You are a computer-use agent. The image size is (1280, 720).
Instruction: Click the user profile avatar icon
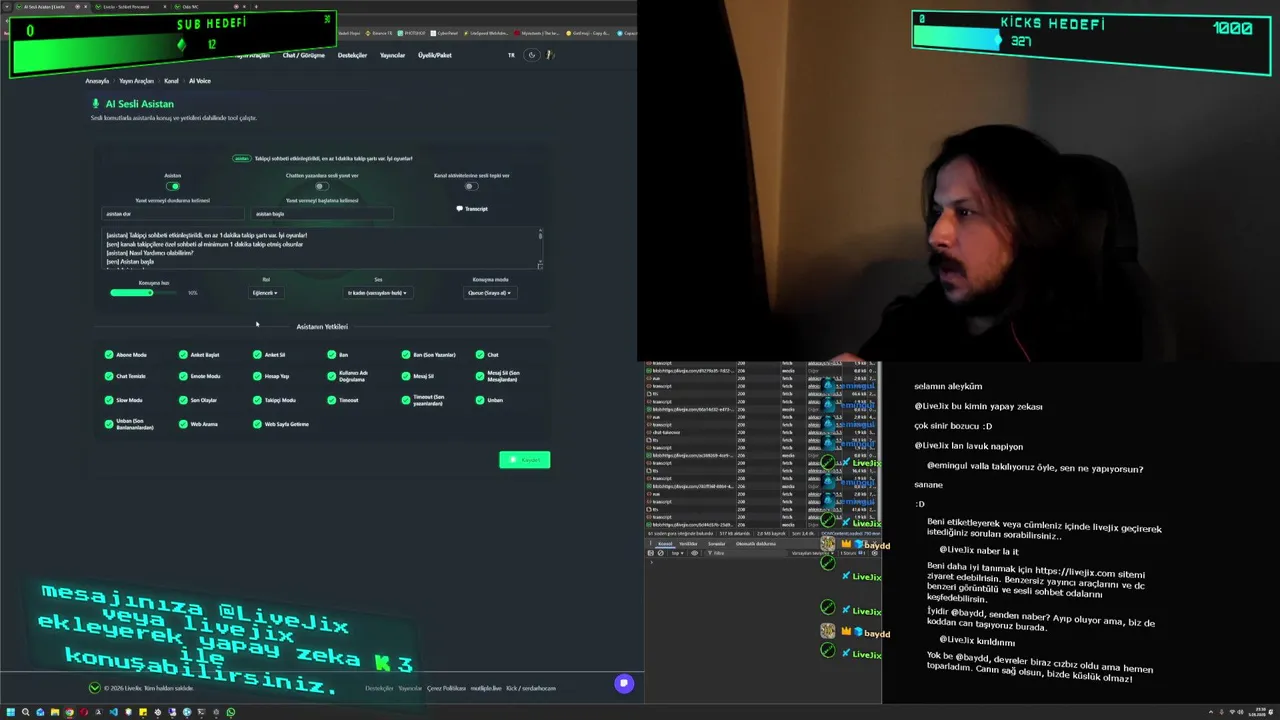tap(549, 55)
